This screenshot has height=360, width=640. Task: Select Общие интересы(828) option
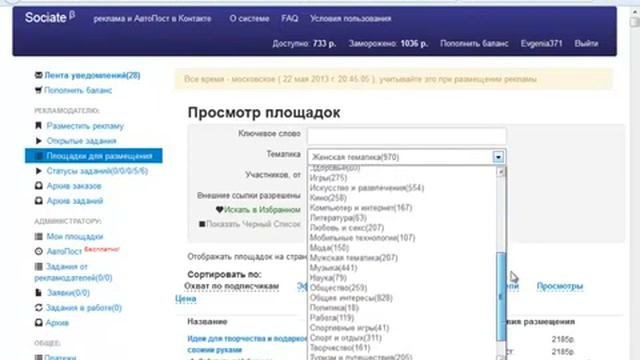coord(351,298)
